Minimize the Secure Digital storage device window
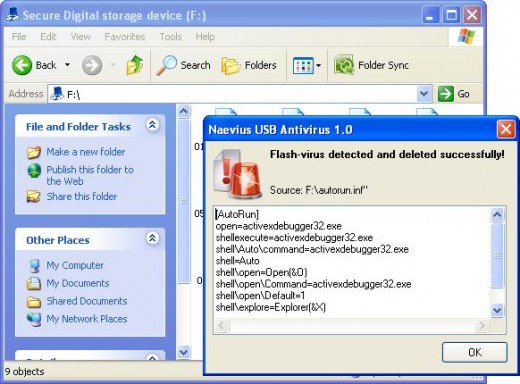 [x=430, y=15]
